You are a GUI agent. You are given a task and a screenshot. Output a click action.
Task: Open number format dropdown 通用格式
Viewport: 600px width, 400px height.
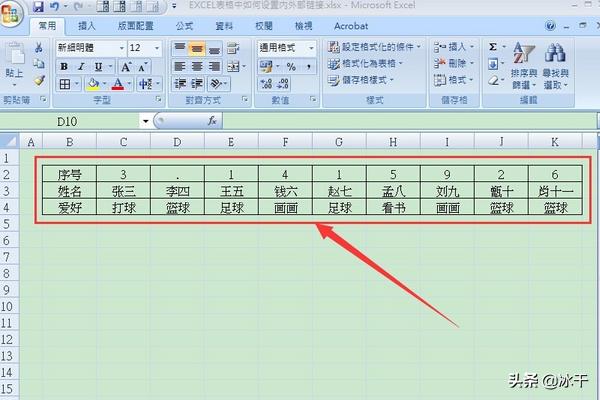coord(311,48)
